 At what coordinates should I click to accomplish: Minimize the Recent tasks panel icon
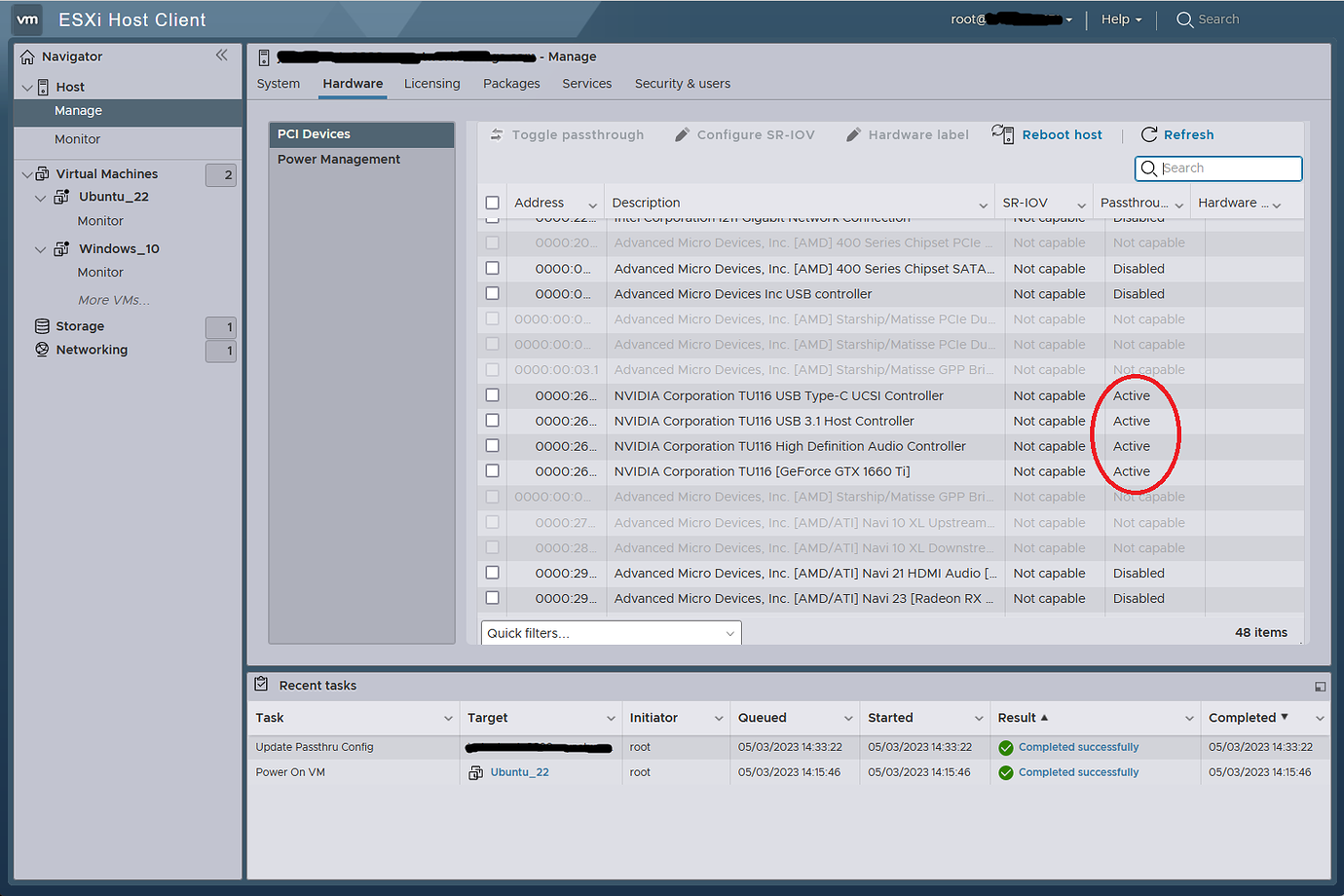pyautogui.click(x=1320, y=687)
